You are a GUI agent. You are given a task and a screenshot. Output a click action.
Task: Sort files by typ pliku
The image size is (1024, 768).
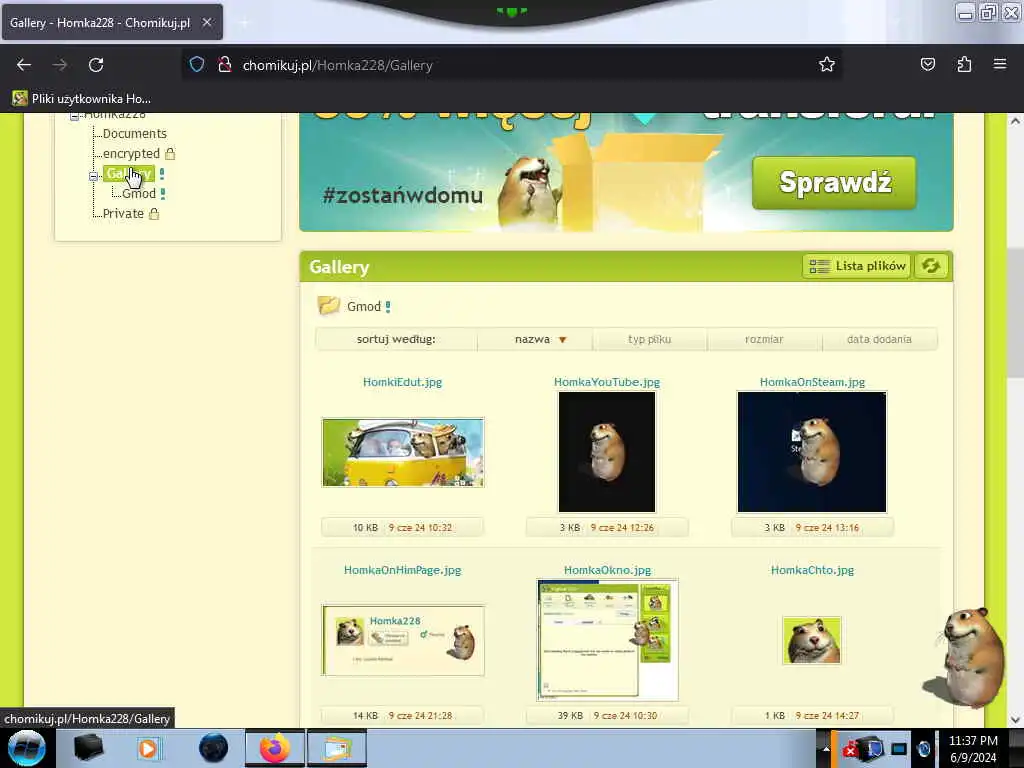coord(649,339)
